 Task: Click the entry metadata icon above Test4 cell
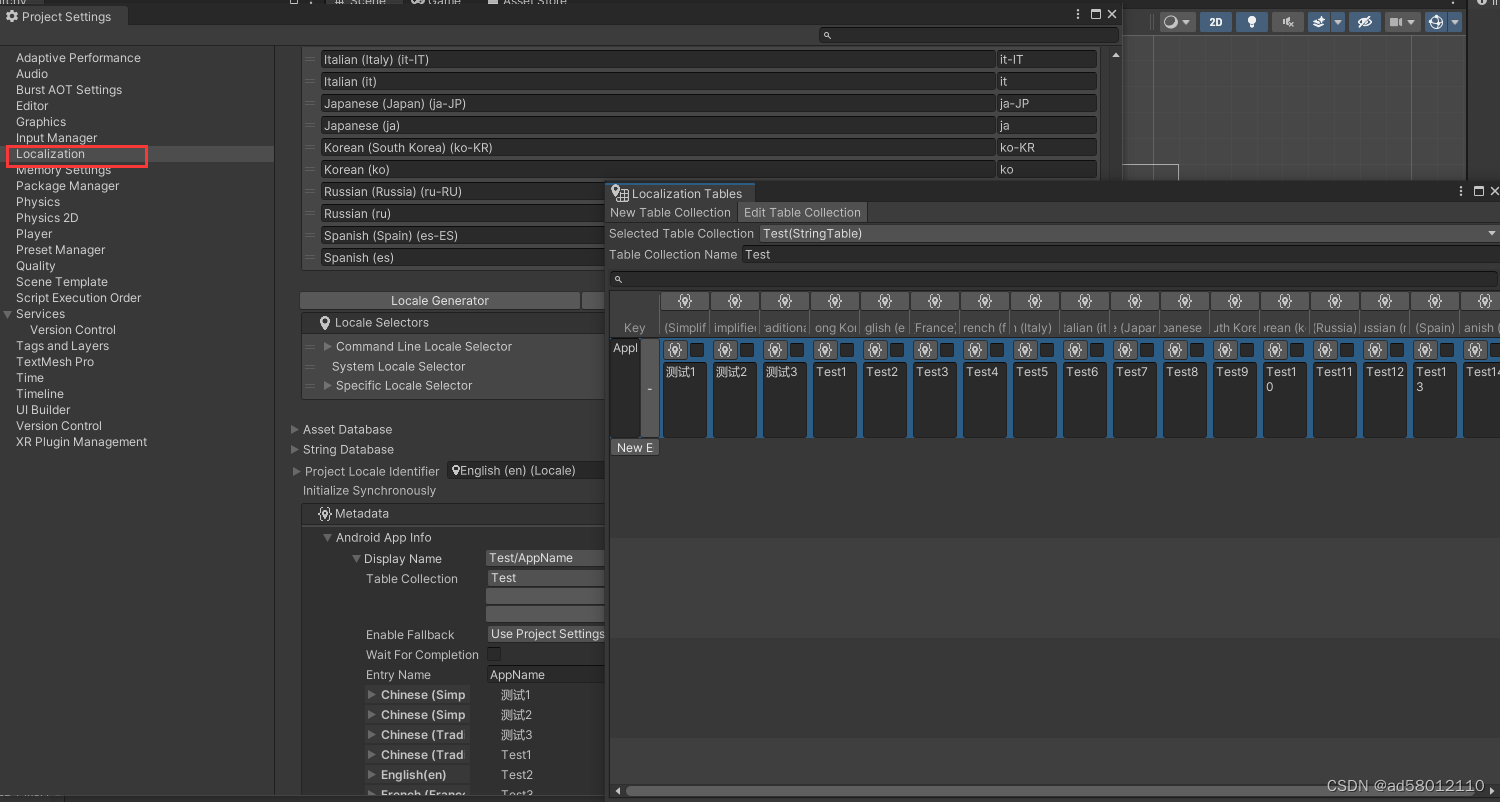click(x=975, y=350)
